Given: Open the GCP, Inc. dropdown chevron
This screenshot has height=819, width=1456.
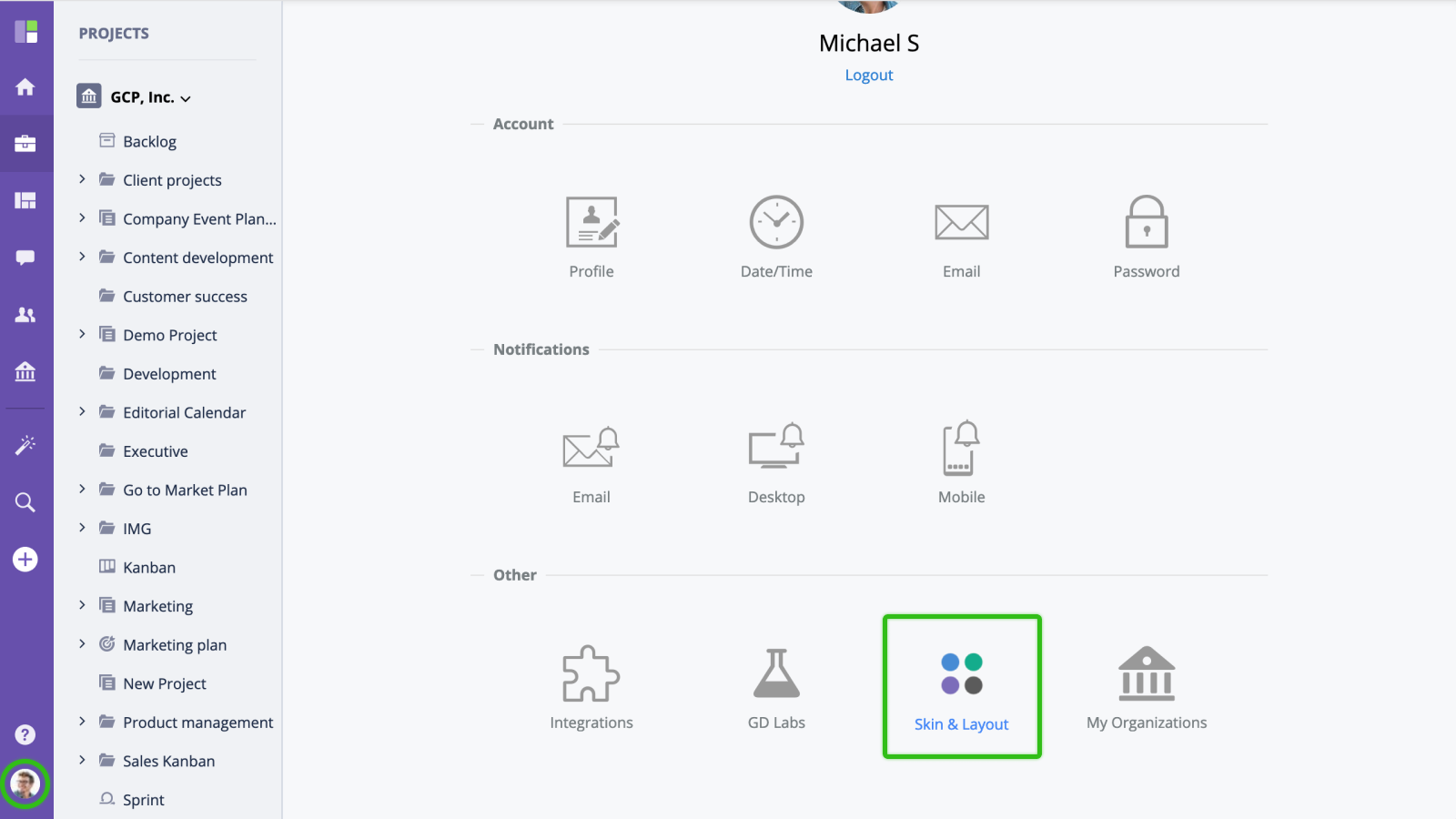Looking at the screenshot, I should point(186,98).
